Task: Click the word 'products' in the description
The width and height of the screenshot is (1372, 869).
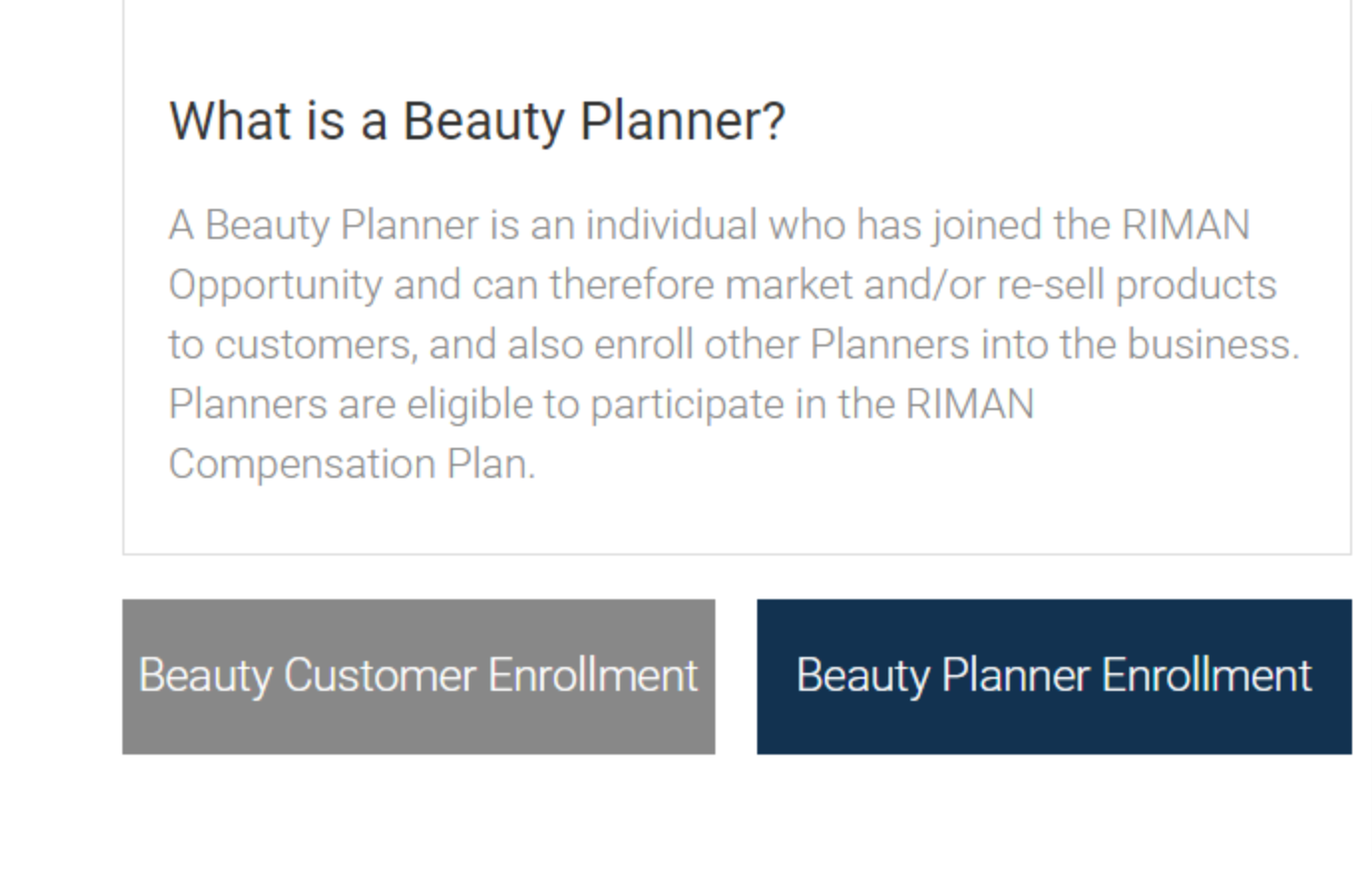Action: coord(1196,286)
